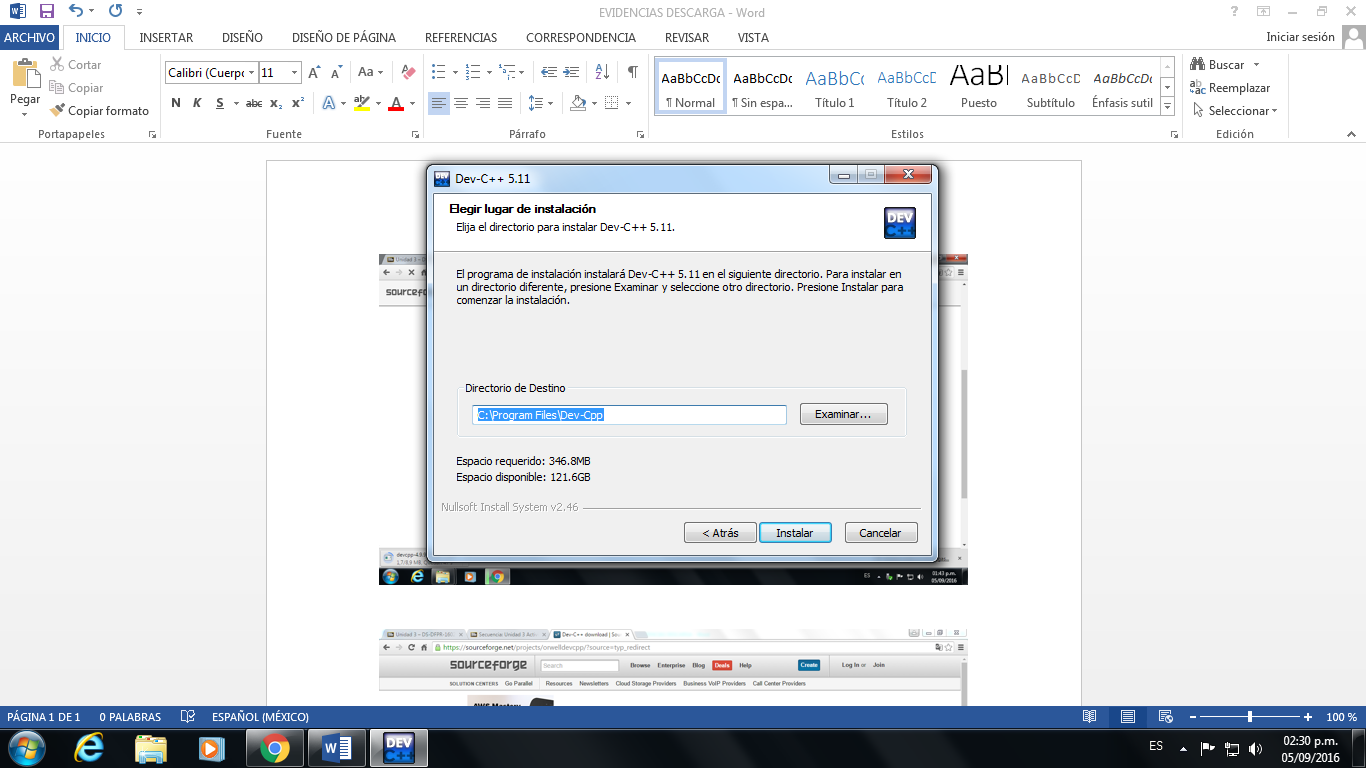
Task: Open the Seleccionar dropdown
Action: click(x=1234, y=111)
